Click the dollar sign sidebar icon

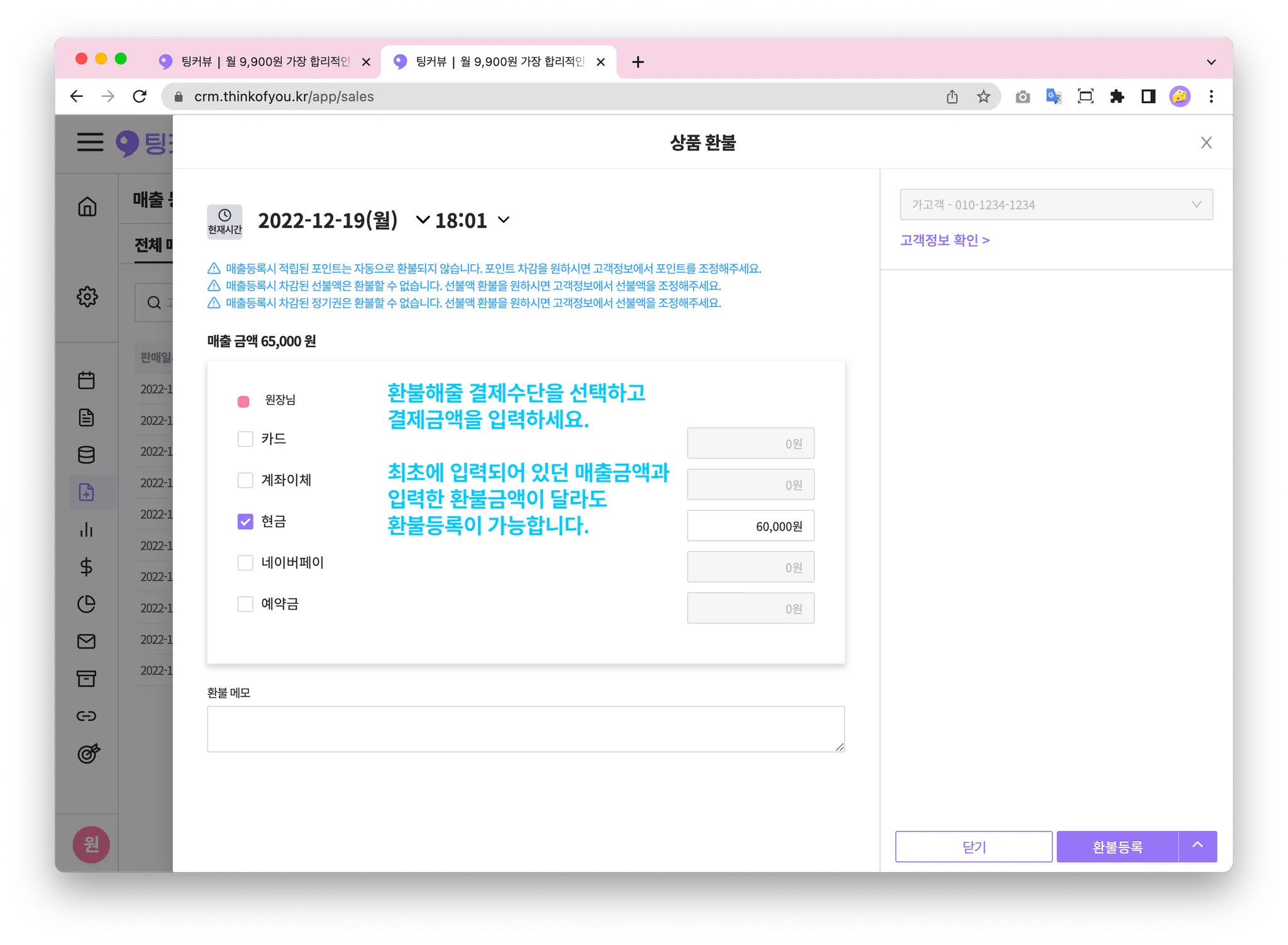coord(87,567)
